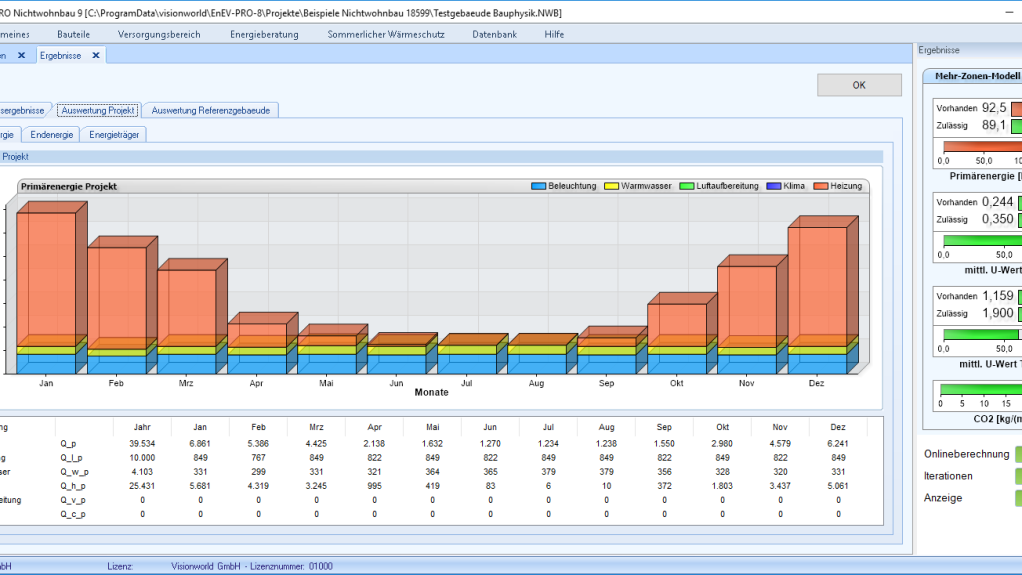The image size is (1022, 575).
Task: Click the Beleuchtung blue legend swatch
Action: click(x=538, y=186)
